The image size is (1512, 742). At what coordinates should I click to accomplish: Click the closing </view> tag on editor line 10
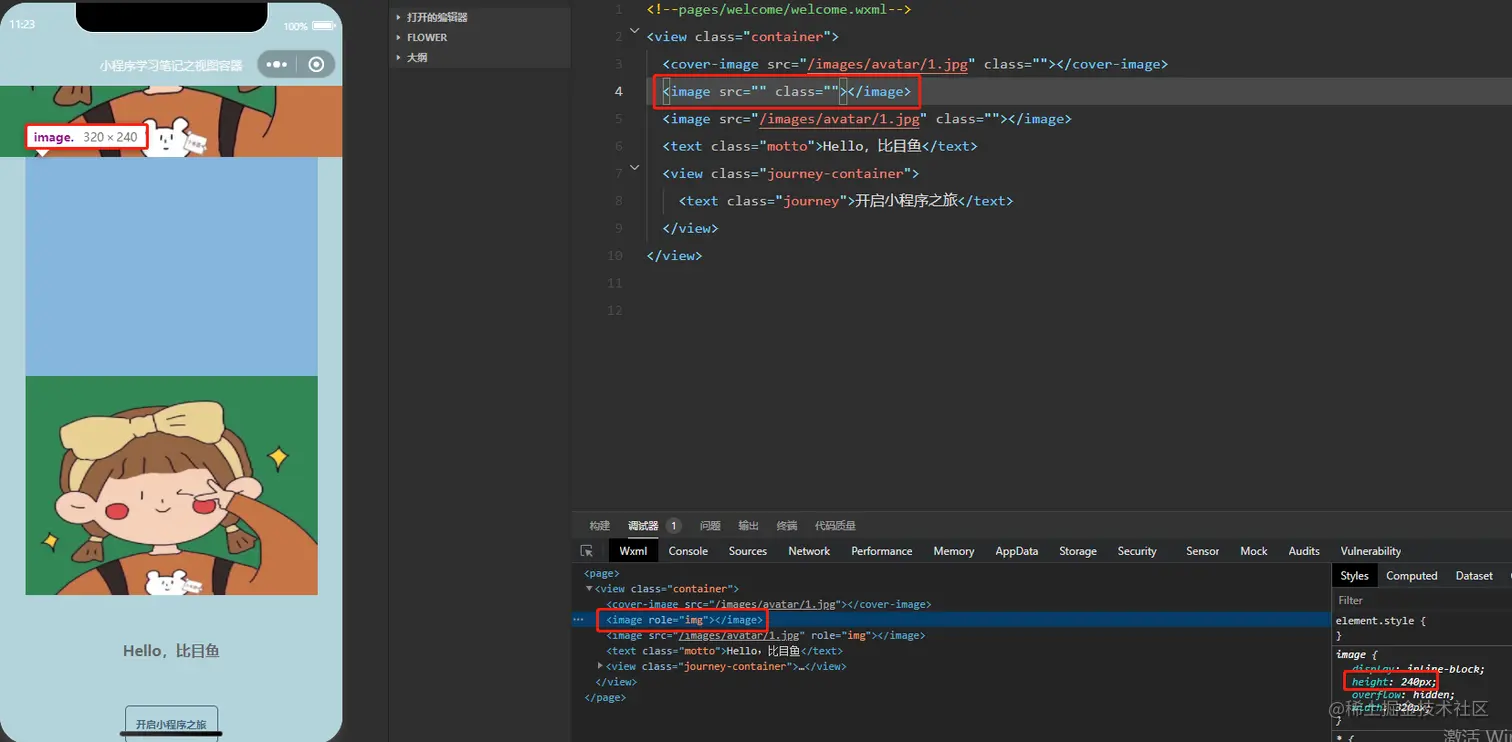click(675, 256)
